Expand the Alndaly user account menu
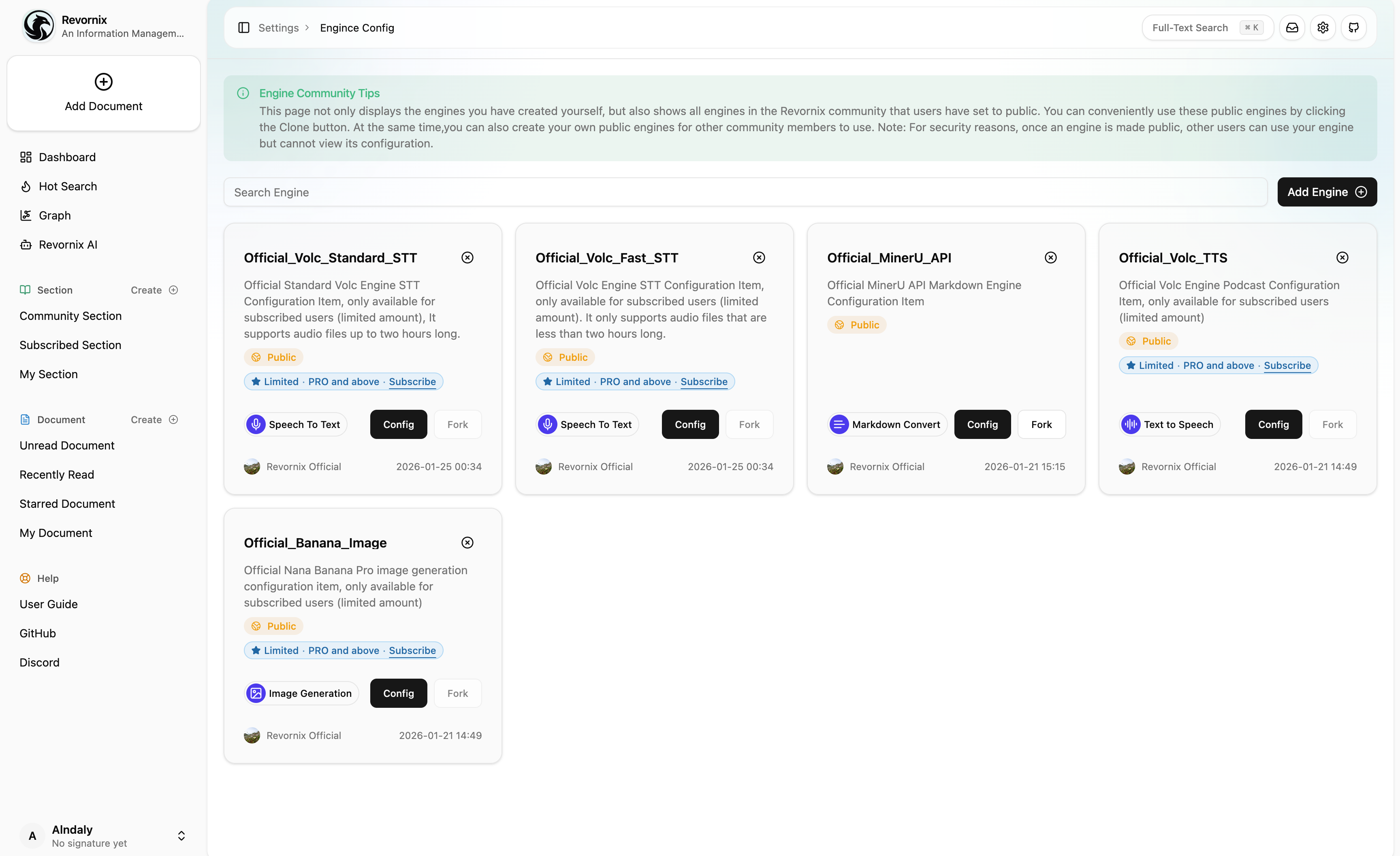The width and height of the screenshot is (1400, 856). 181,835
